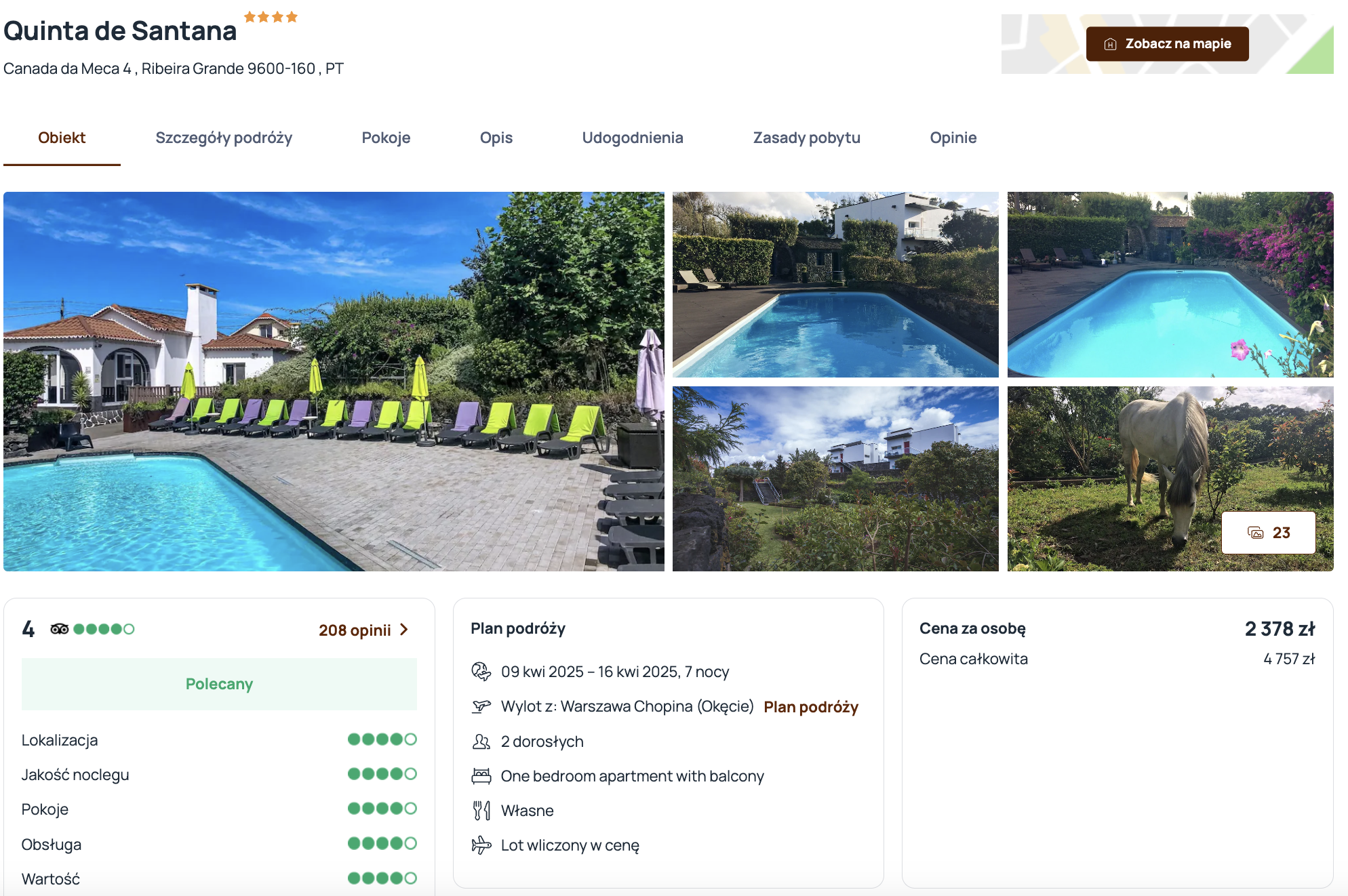1348x896 pixels.
Task: Click the cutlery icon next to Własne
Action: (481, 811)
